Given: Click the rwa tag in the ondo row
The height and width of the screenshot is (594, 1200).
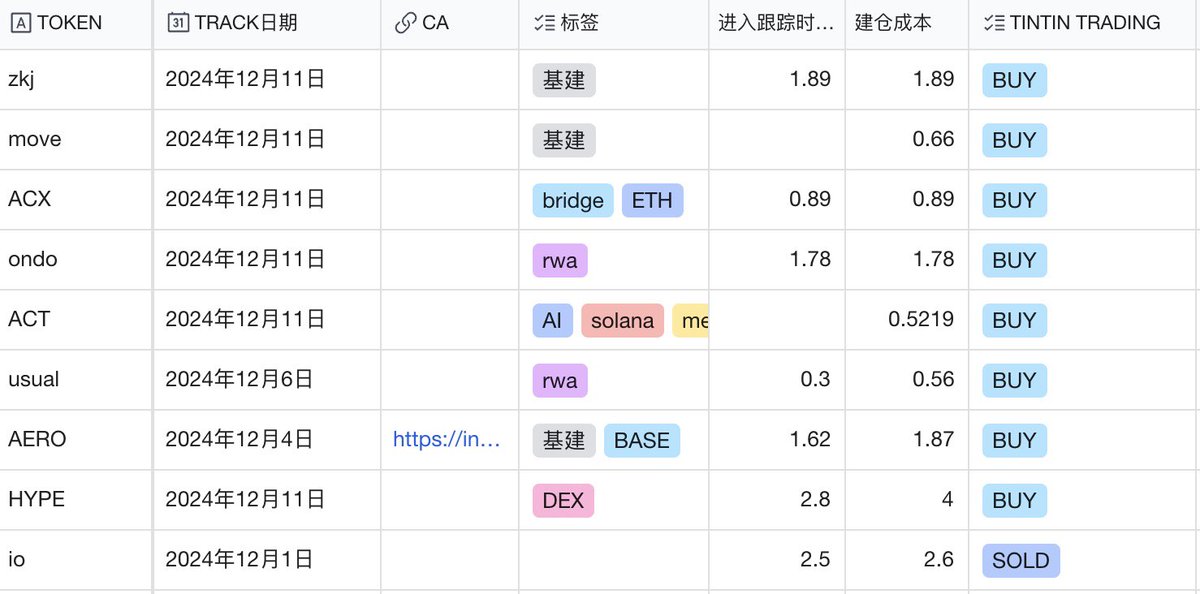Looking at the screenshot, I should pyautogui.click(x=560, y=261).
